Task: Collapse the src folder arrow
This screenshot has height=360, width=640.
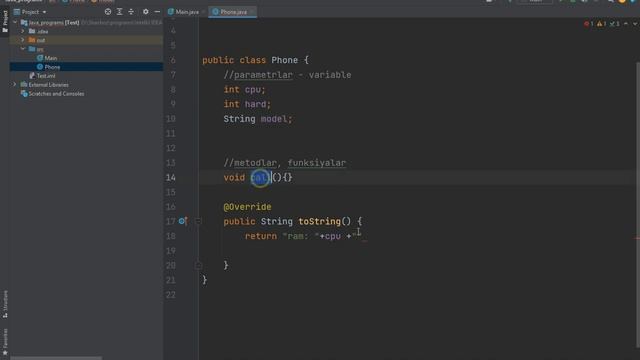Action: 23,49
